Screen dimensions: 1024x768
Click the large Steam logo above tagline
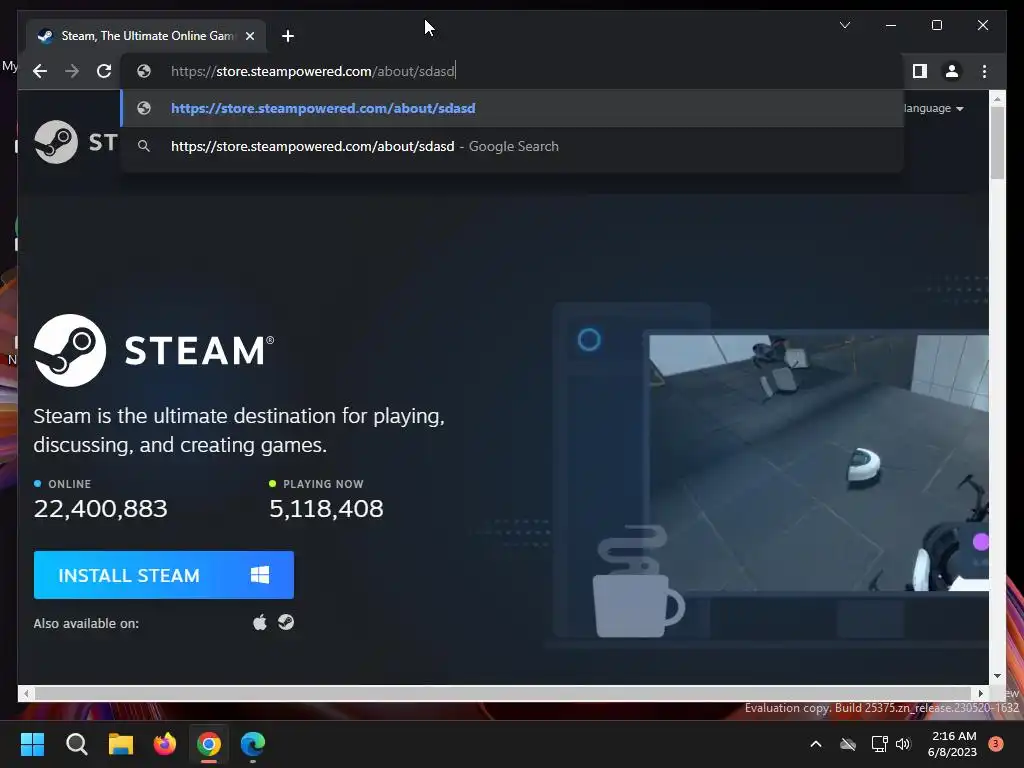tap(153, 351)
